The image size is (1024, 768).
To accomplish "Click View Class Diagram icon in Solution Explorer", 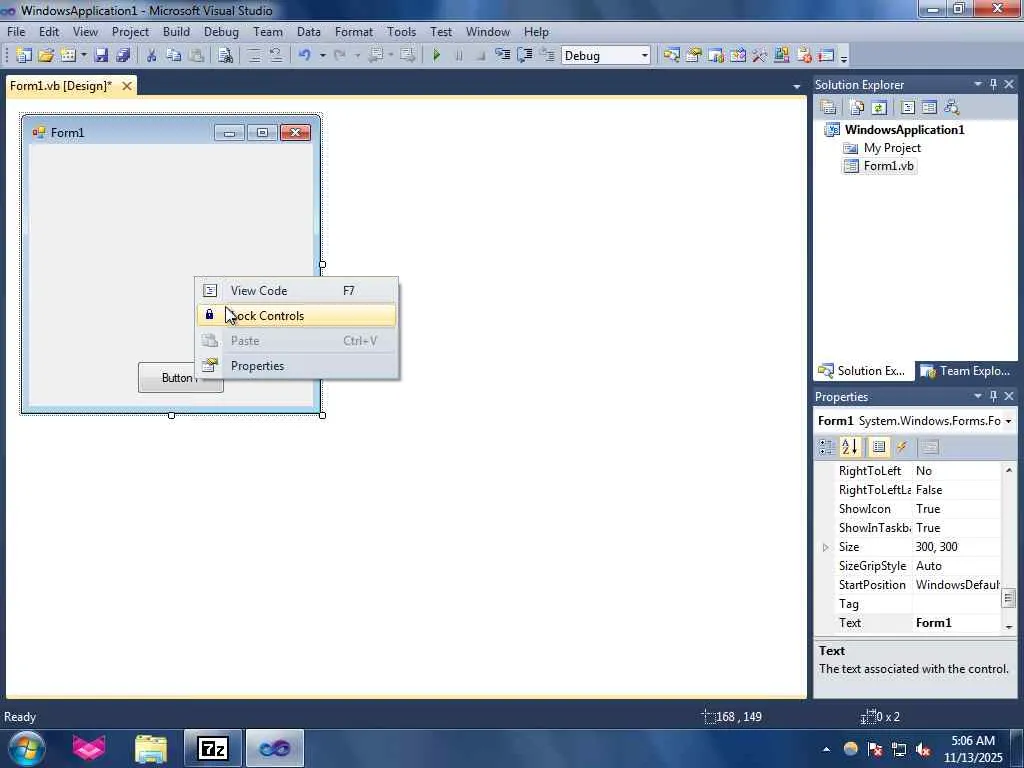I will (x=952, y=107).
